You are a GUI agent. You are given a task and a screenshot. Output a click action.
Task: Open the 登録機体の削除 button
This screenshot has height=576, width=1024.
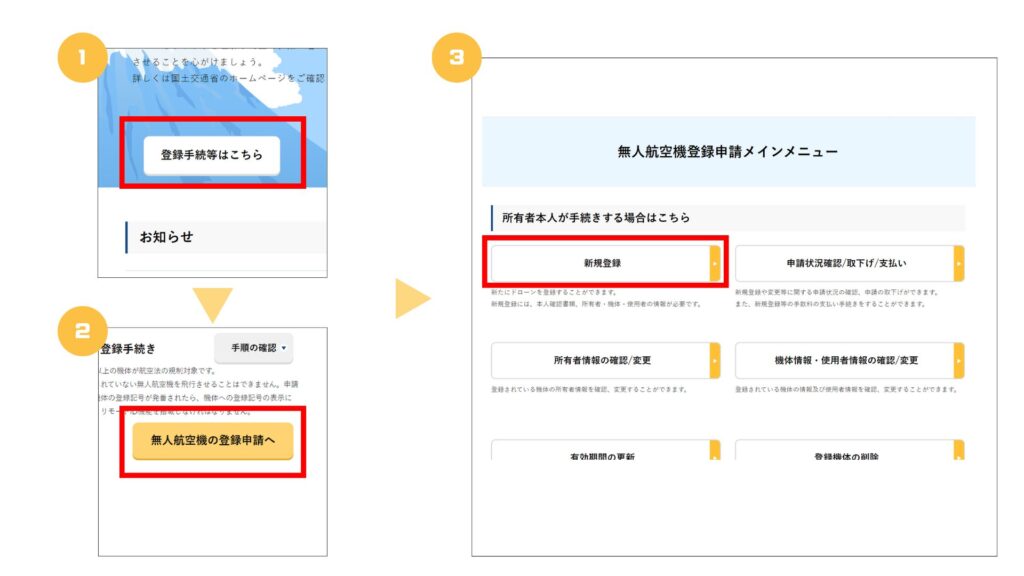[x=845, y=452]
